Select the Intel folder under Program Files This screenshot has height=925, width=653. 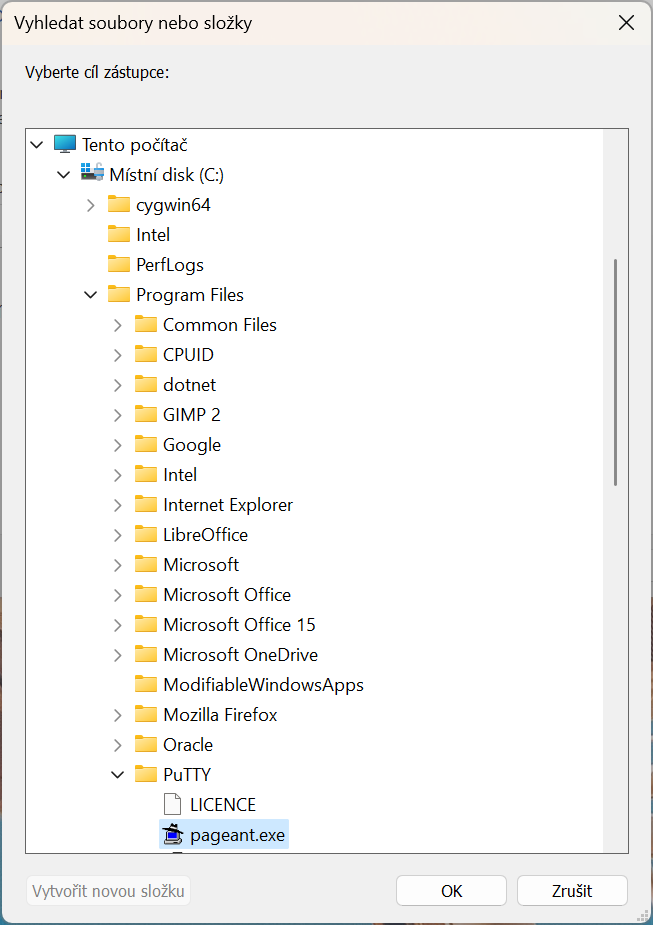click(x=180, y=474)
